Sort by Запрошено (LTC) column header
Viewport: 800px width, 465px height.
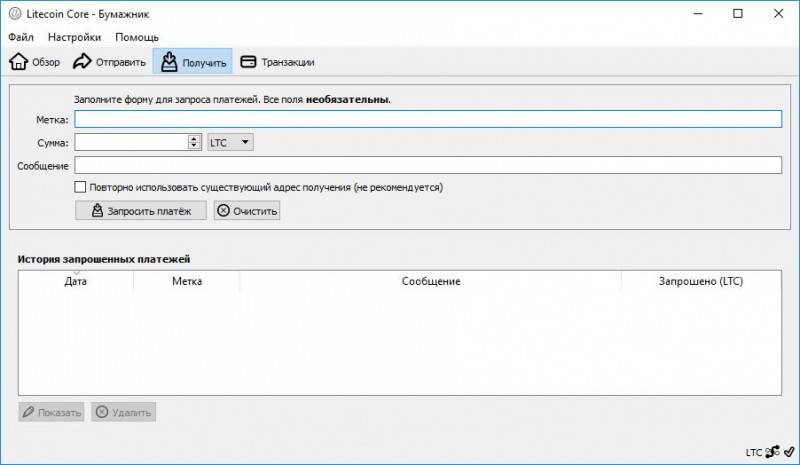pyautogui.click(x=701, y=281)
